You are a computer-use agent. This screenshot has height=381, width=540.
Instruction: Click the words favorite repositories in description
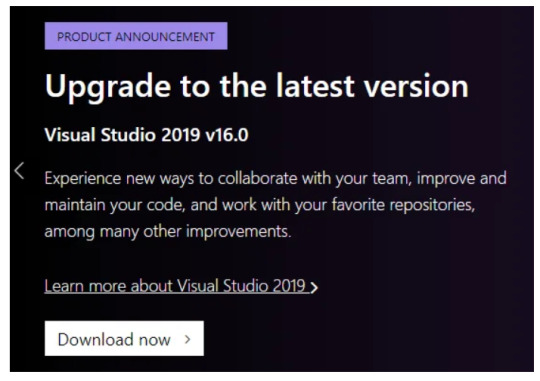(x=403, y=205)
